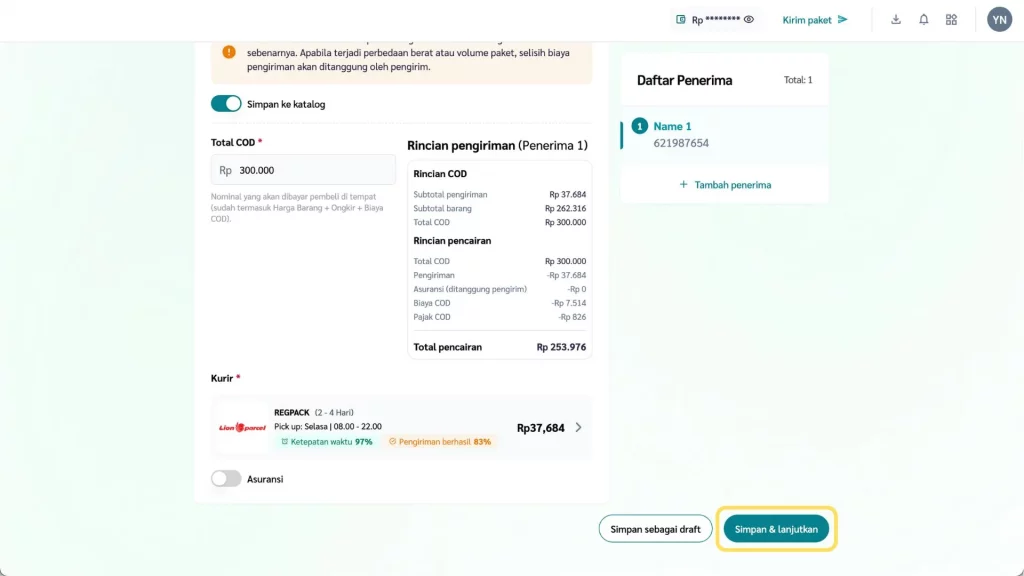Click the Simpan & lanjutkan button

click(x=776, y=529)
